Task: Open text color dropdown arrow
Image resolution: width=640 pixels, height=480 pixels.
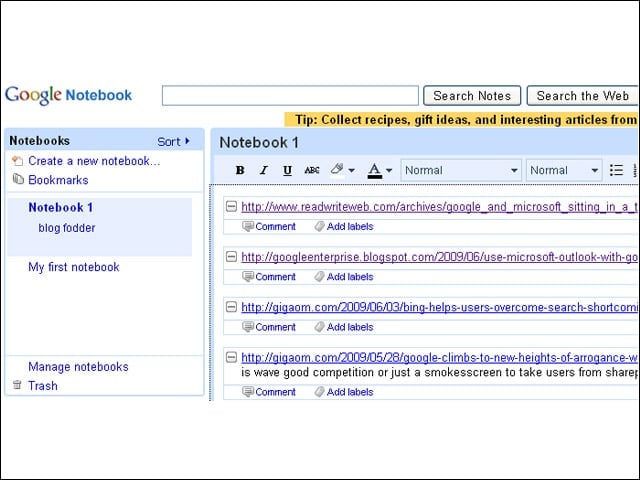Action: pos(389,171)
